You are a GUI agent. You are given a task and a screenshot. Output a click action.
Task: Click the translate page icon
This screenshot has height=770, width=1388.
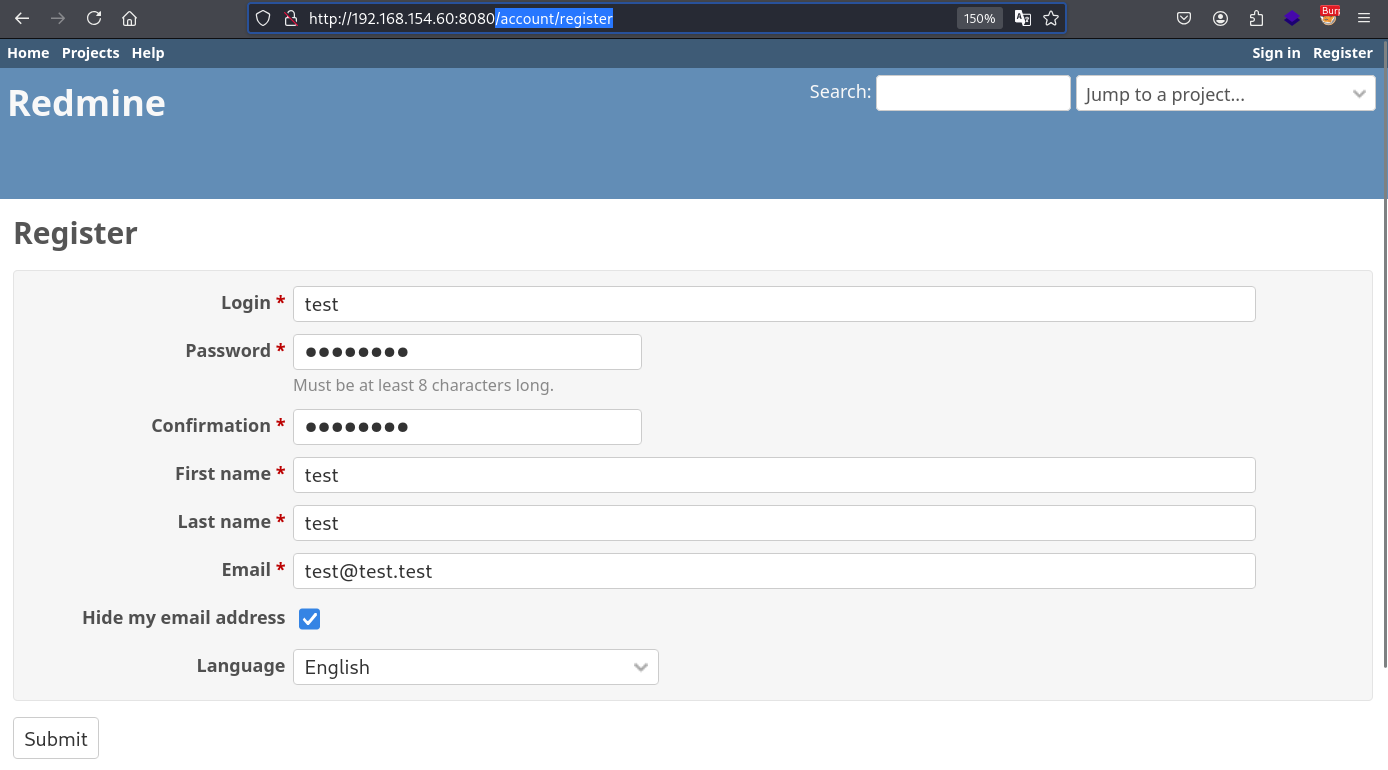coord(1023,18)
